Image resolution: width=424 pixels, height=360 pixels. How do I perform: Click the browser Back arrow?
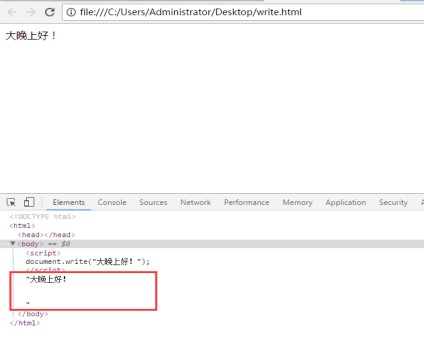click(x=12, y=12)
